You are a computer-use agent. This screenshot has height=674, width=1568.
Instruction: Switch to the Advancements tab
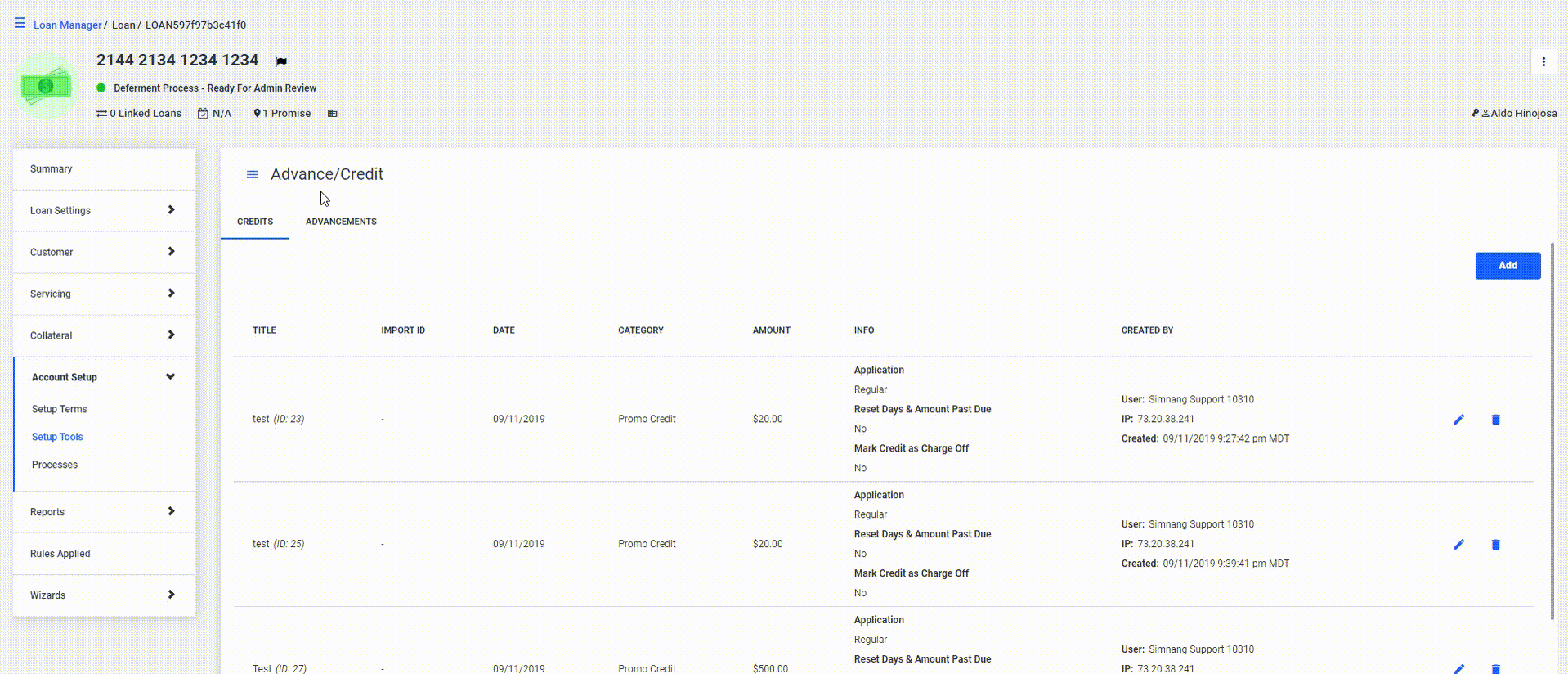pyautogui.click(x=341, y=222)
